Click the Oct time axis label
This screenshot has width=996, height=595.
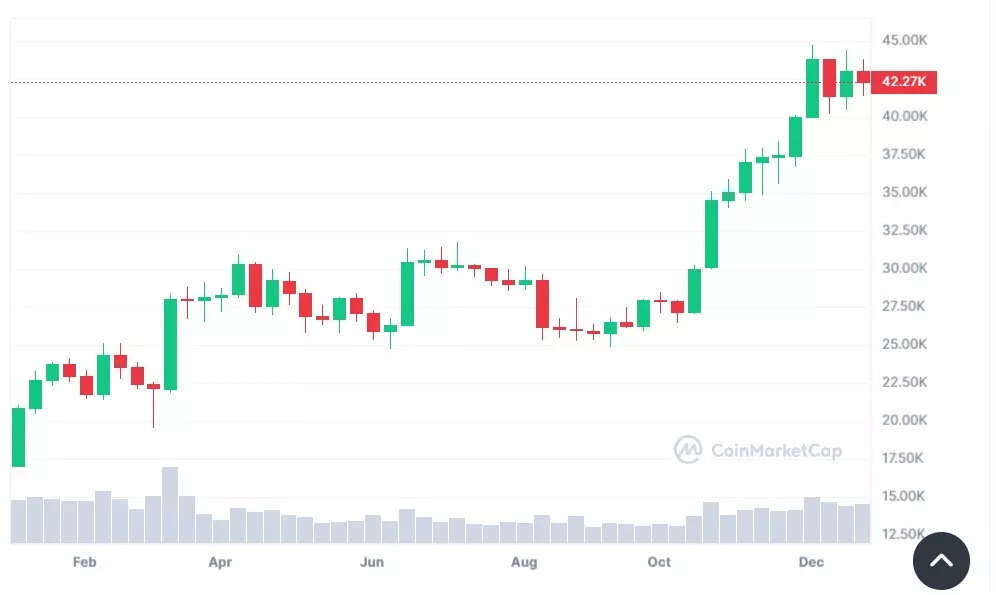click(659, 563)
